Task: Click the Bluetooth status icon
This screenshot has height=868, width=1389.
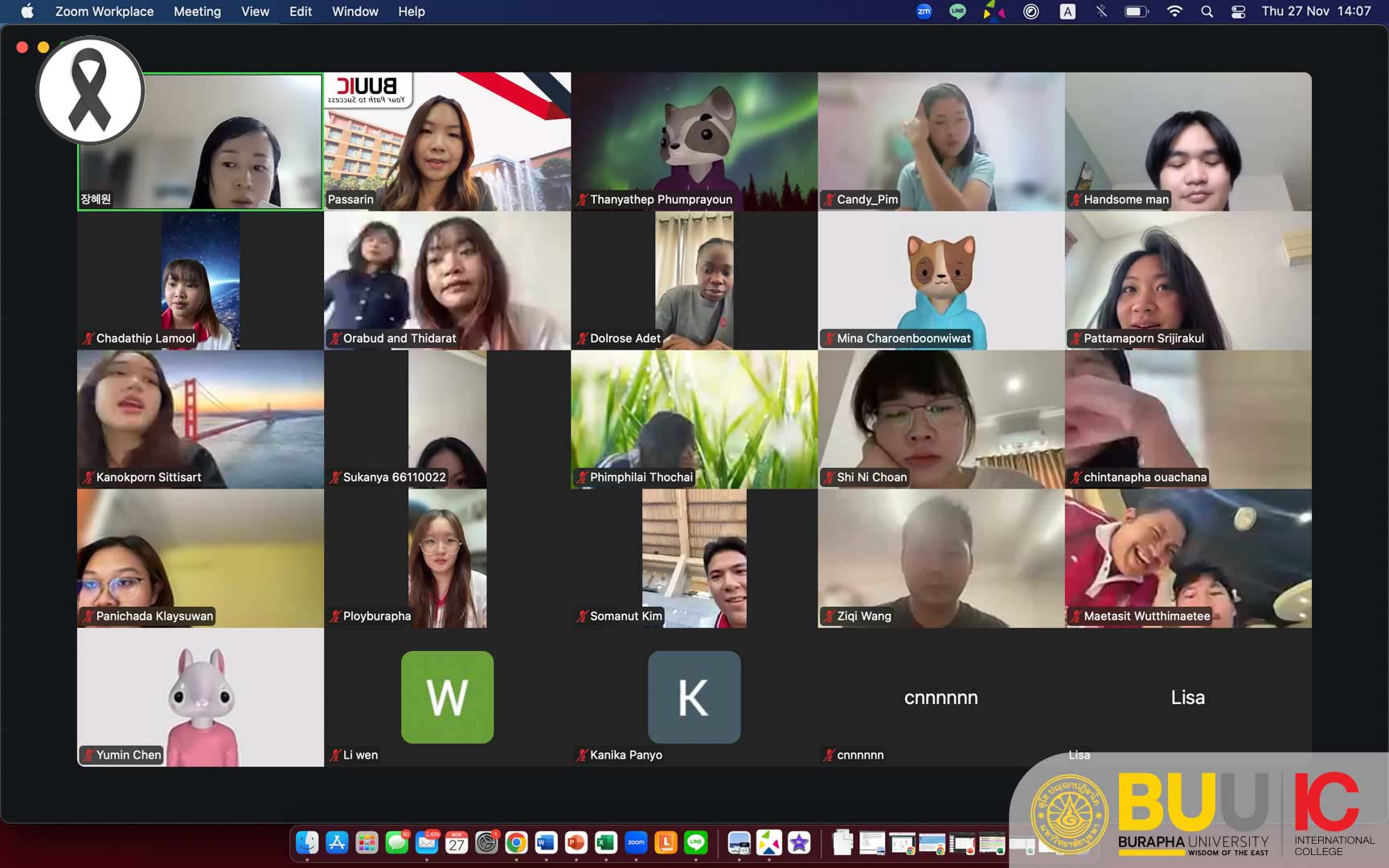Action: pyautogui.click(x=1101, y=11)
